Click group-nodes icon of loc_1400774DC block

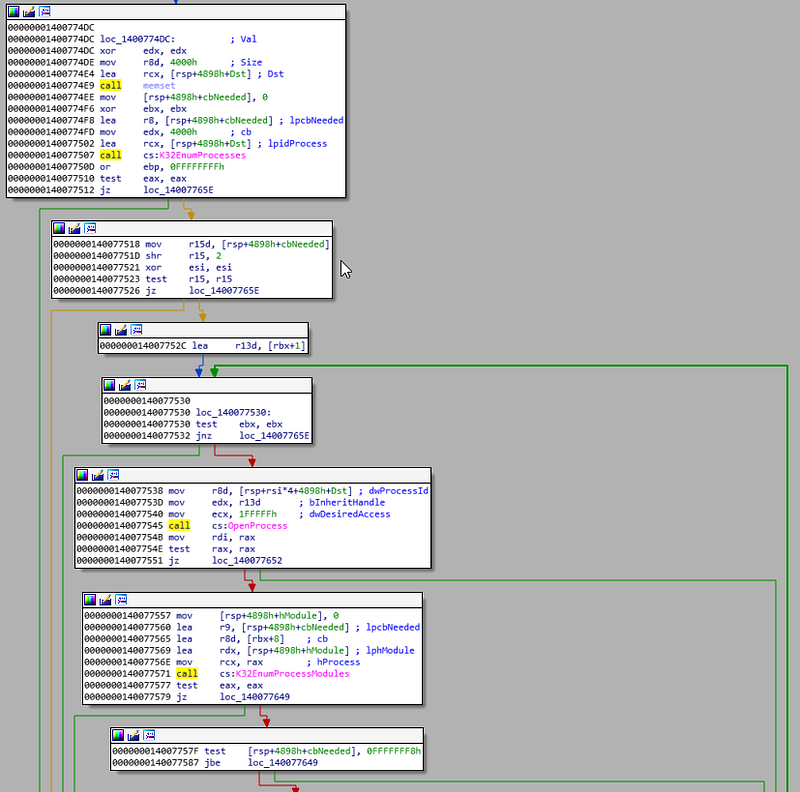45,11
